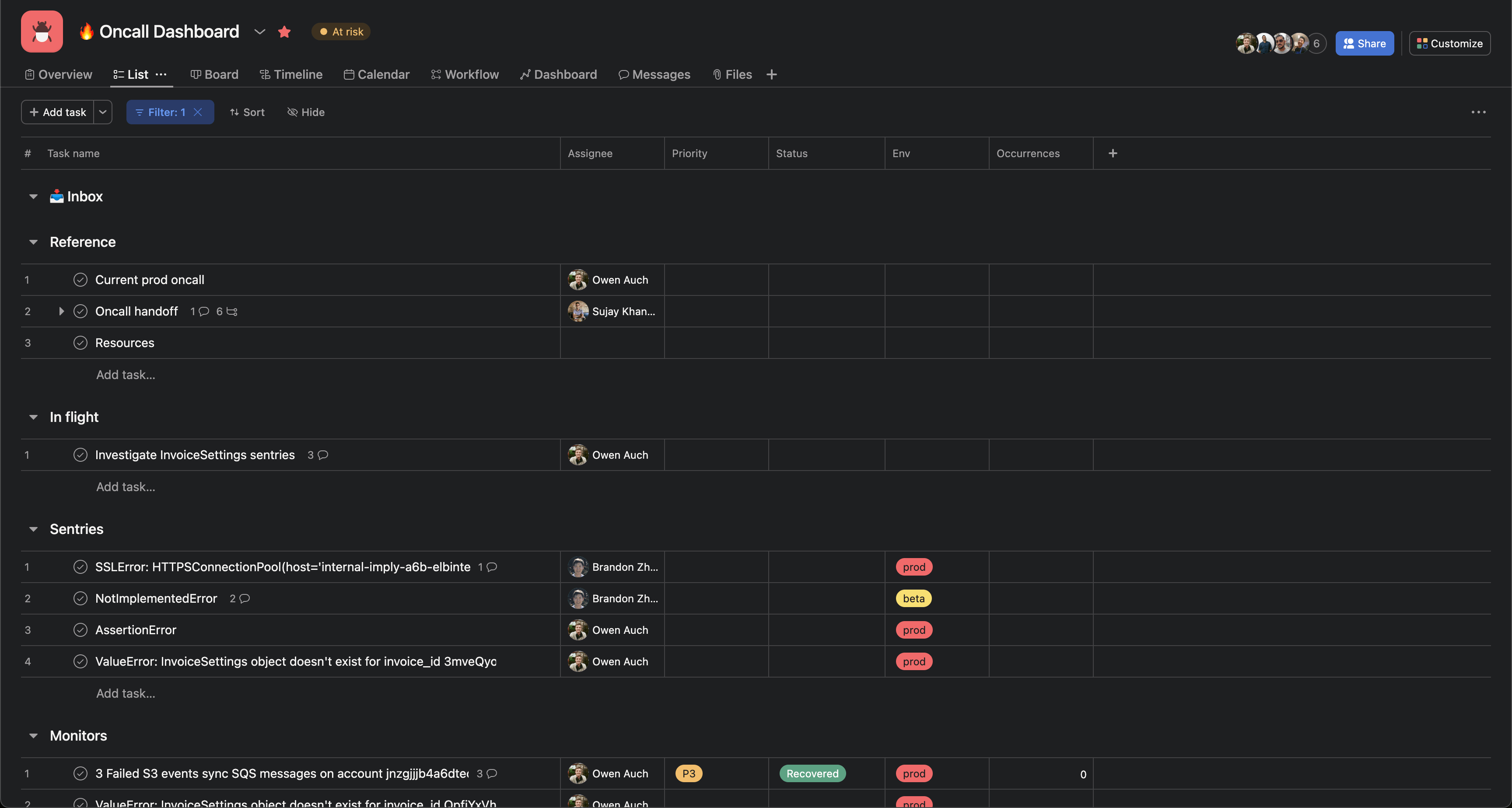Click the Customize button
Viewport: 1512px width, 808px height.
coord(1449,43)
